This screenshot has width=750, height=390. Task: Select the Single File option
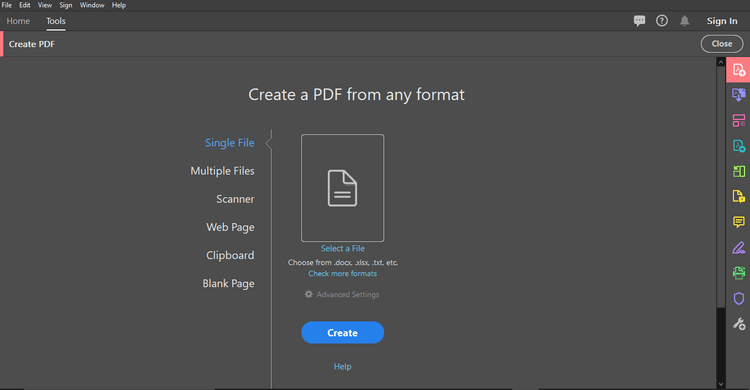coord(230,143)
